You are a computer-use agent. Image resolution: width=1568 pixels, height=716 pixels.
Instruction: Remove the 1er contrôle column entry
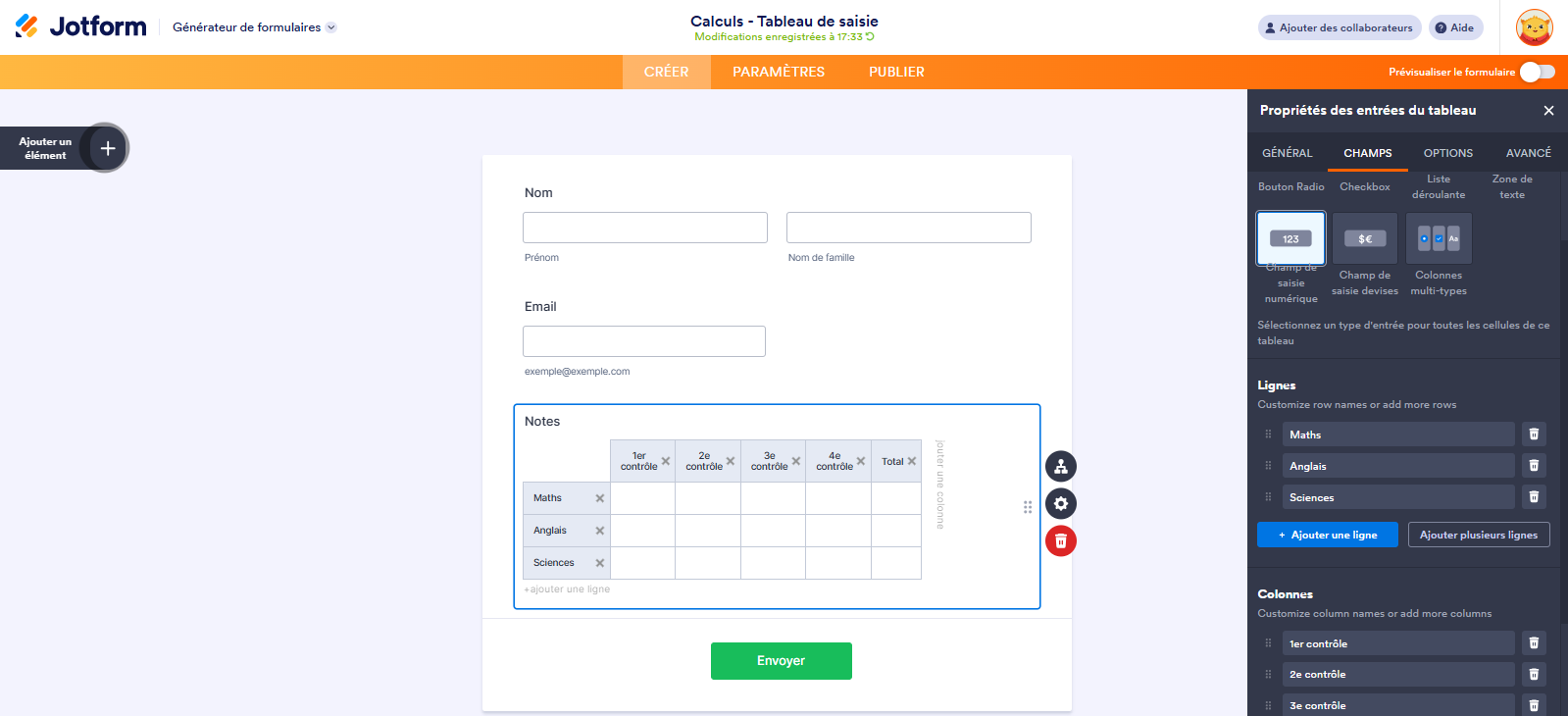pyautogui.click(x=1534, y=643)
